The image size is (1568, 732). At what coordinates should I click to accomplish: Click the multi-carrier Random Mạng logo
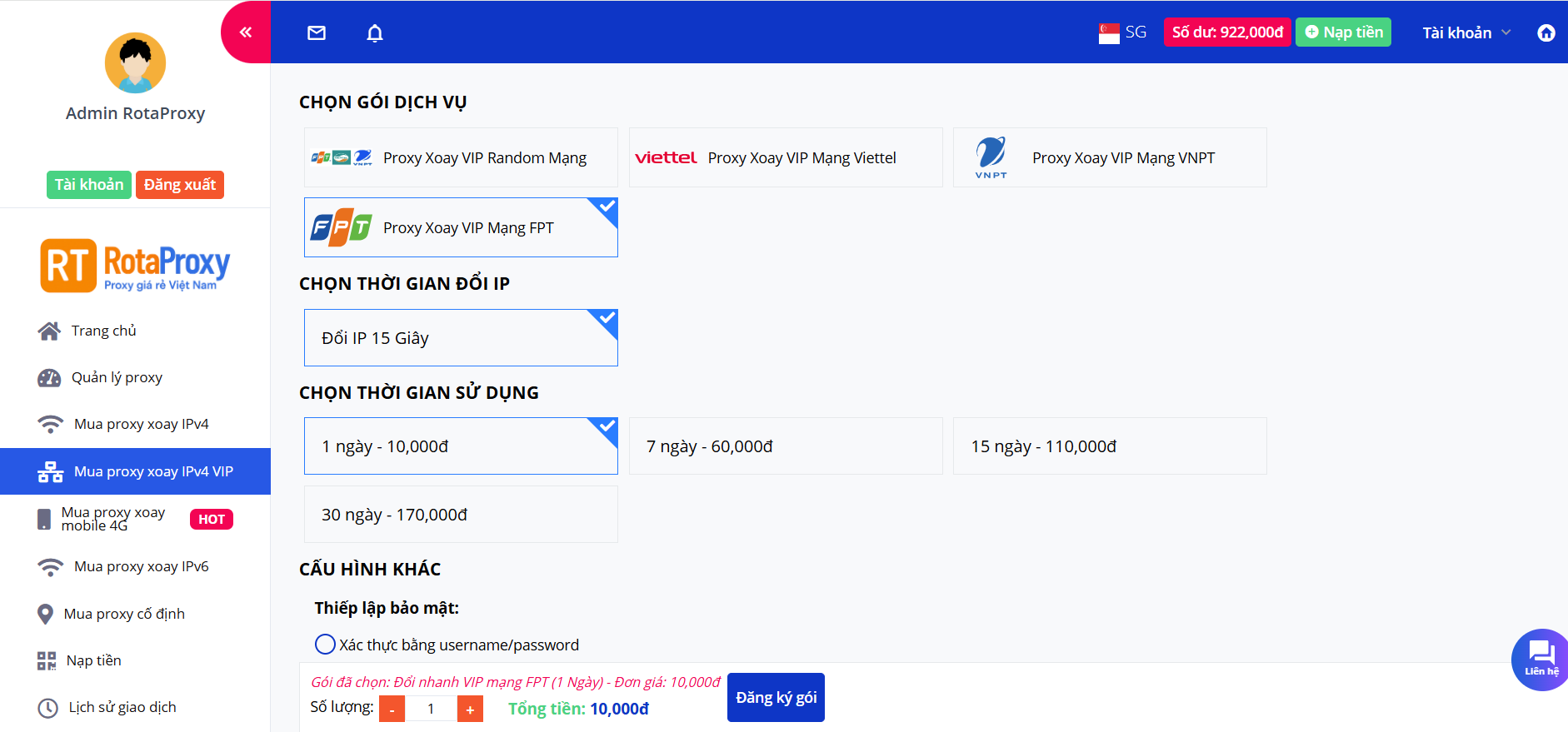(342, 157)
